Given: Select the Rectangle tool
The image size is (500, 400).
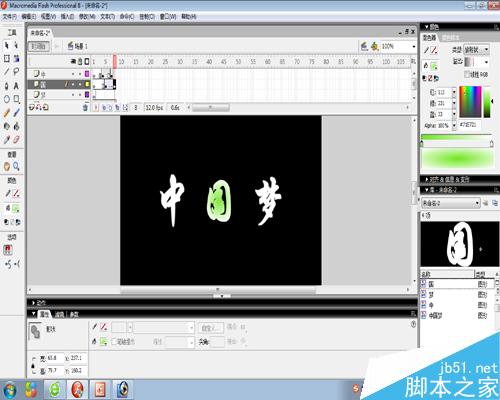Looking at the screenshot, I should click(x=16, y=99).
